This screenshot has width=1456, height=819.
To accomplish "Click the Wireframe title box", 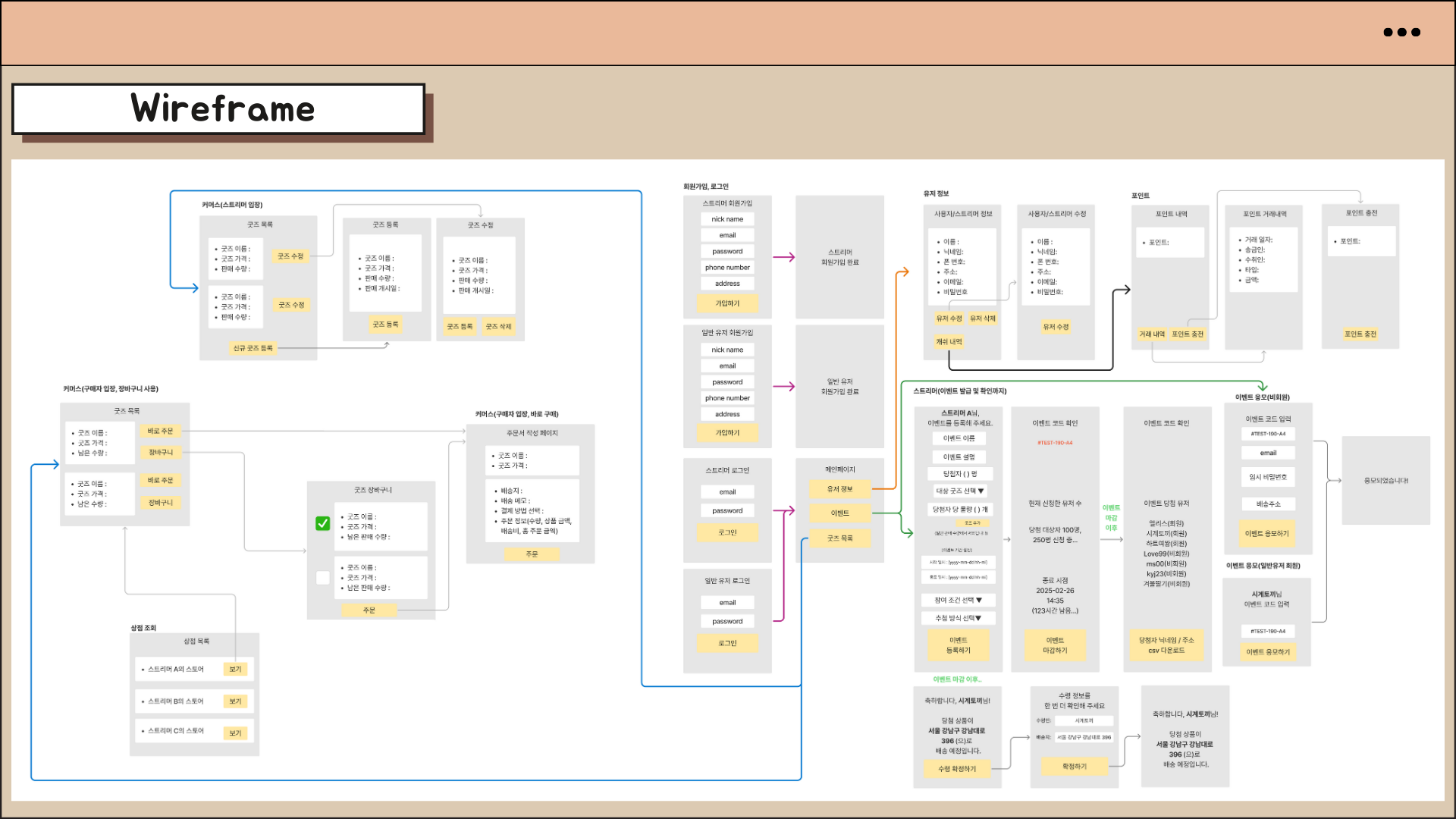I will [218, 109].
